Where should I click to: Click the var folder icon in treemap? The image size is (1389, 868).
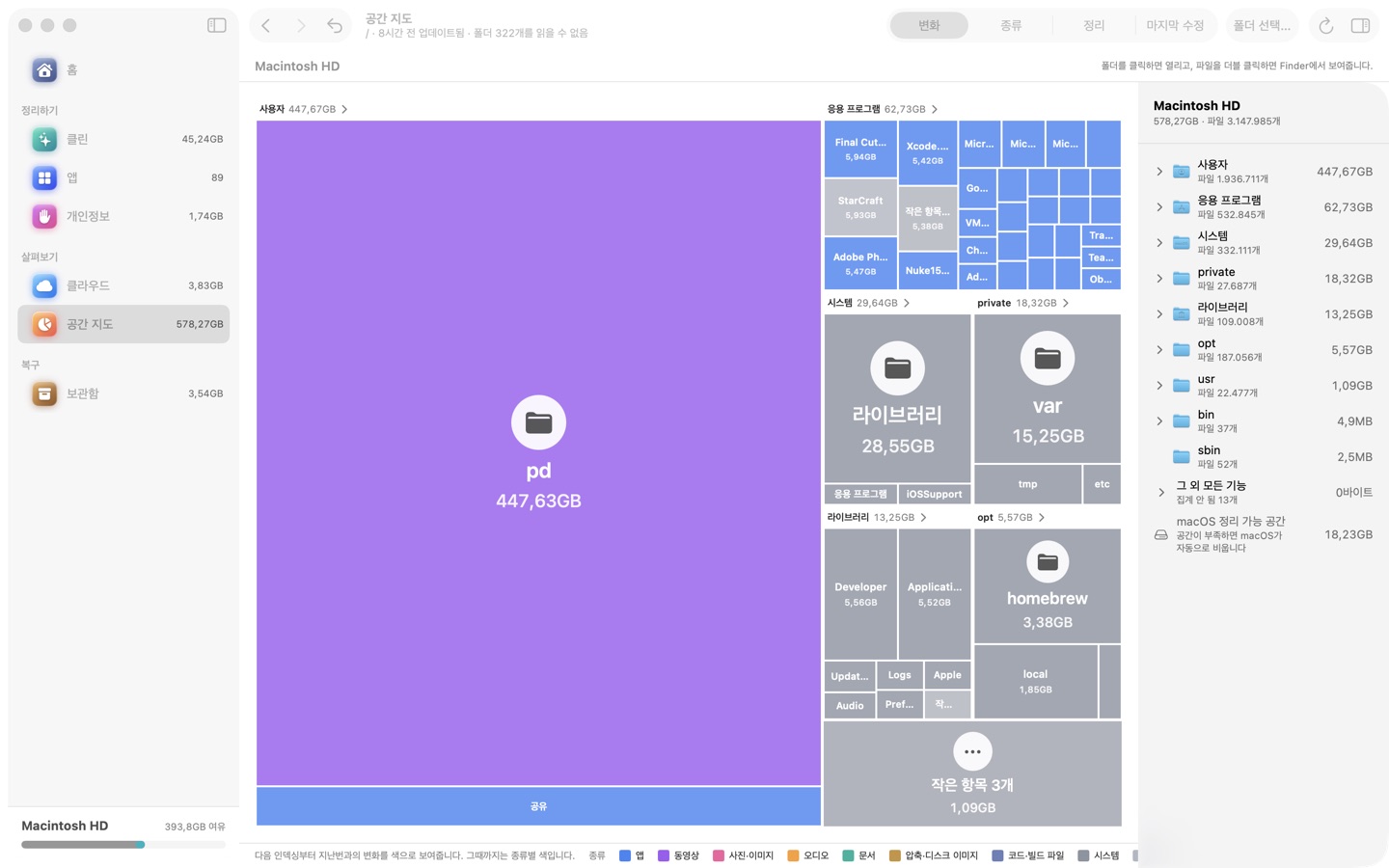pyautogui.click(x=1048, y=358)
